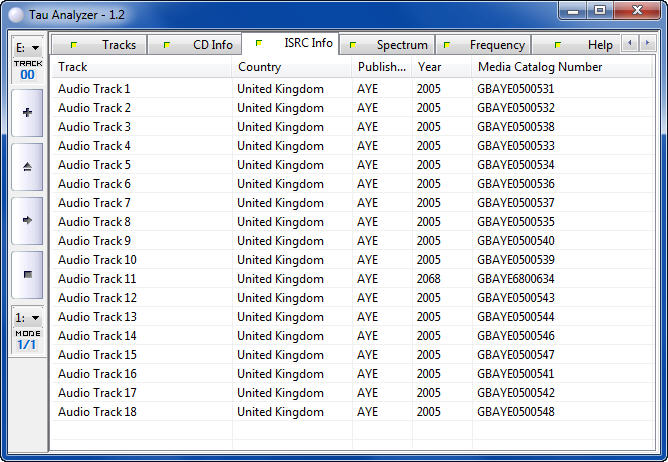This screenshot has width=668, height=462.
Task: Switch to the Tracks tab
Action: pos(108,45)
